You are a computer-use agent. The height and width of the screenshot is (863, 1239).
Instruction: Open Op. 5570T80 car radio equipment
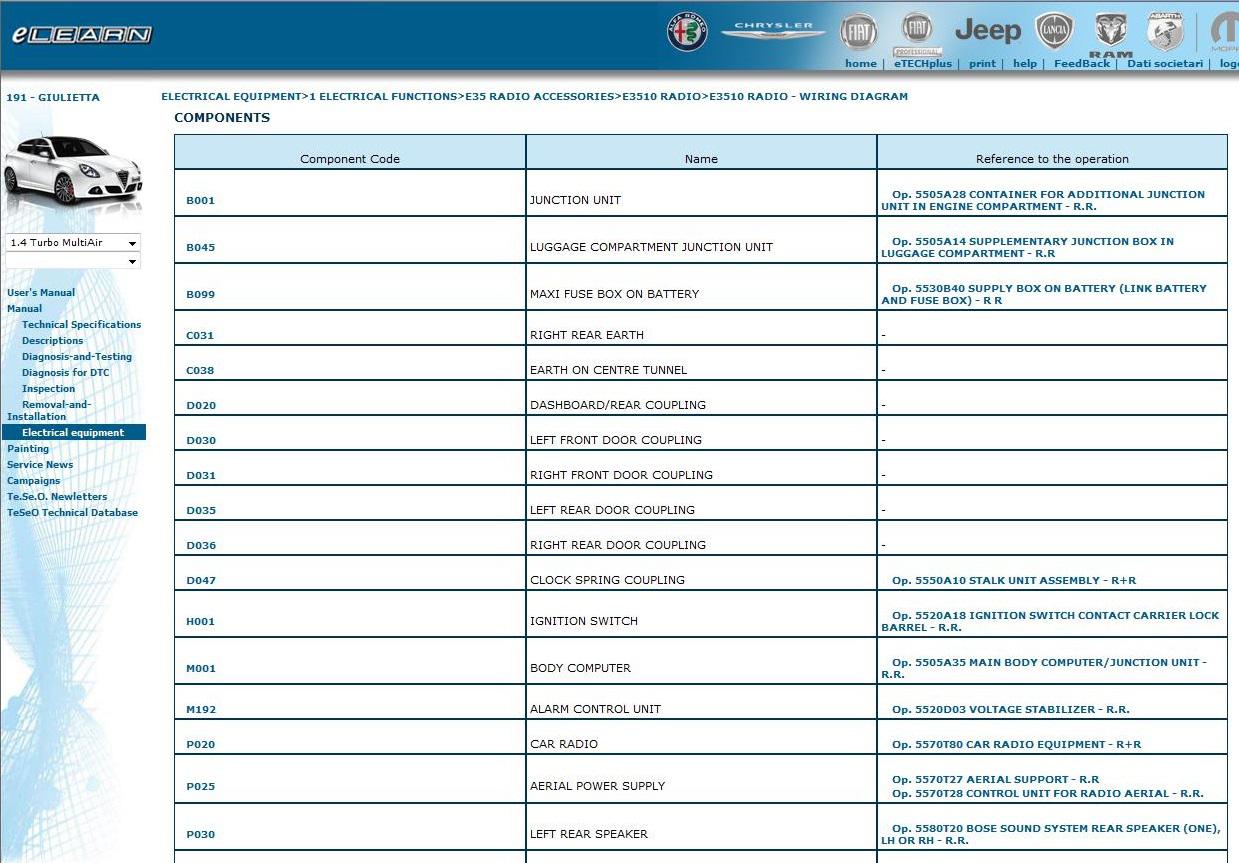[x=1017, y=744]
